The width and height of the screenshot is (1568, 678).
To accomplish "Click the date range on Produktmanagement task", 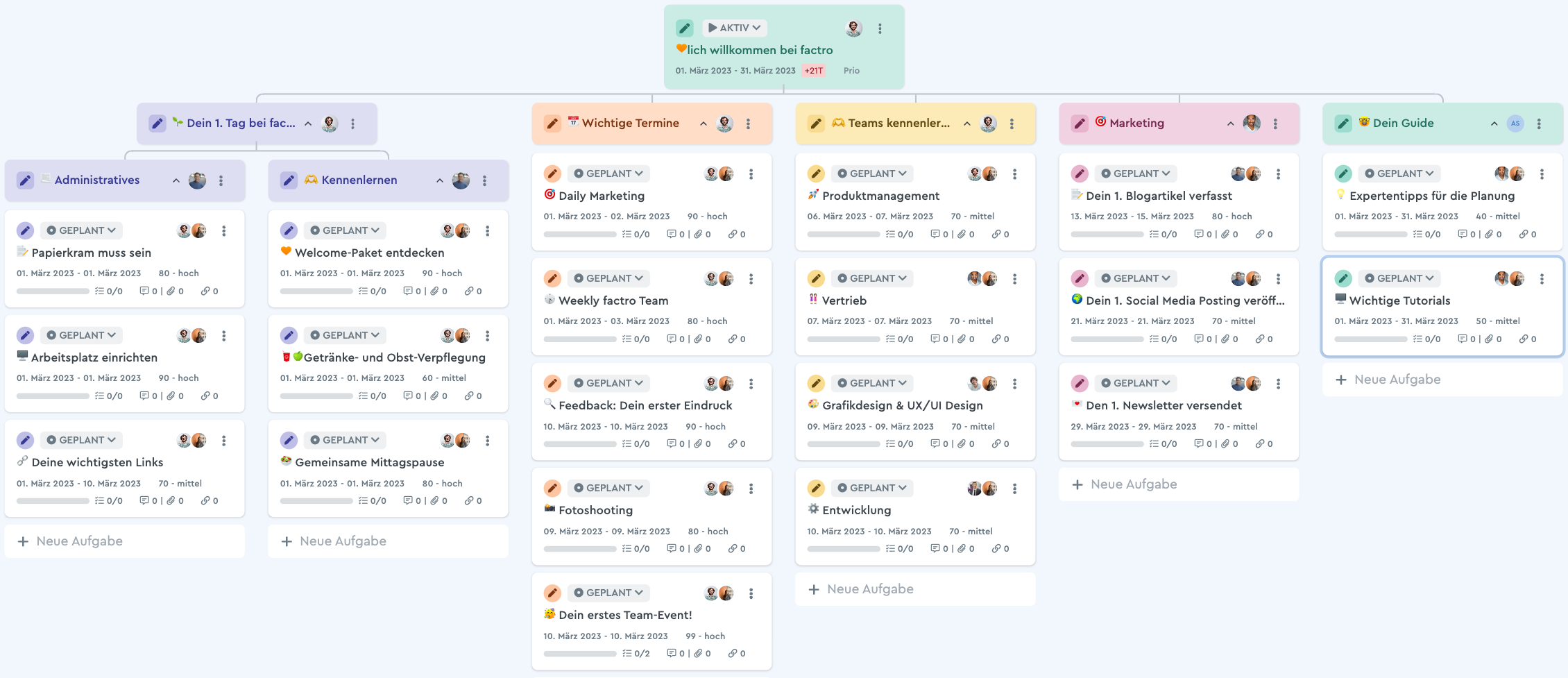I will 870,217.
